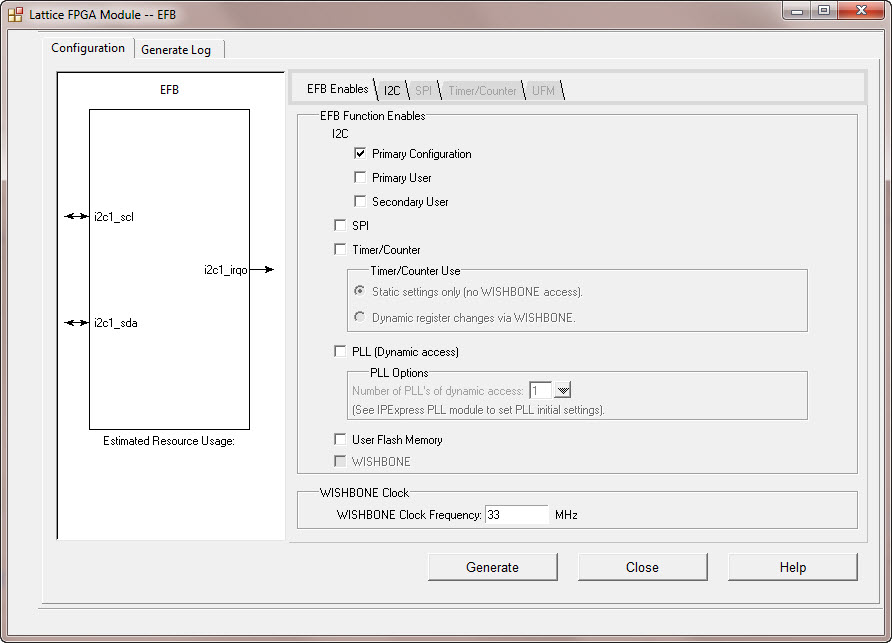Click the disabled SPI tab
Screen dimensions: 892x643
tap(423, 90)
